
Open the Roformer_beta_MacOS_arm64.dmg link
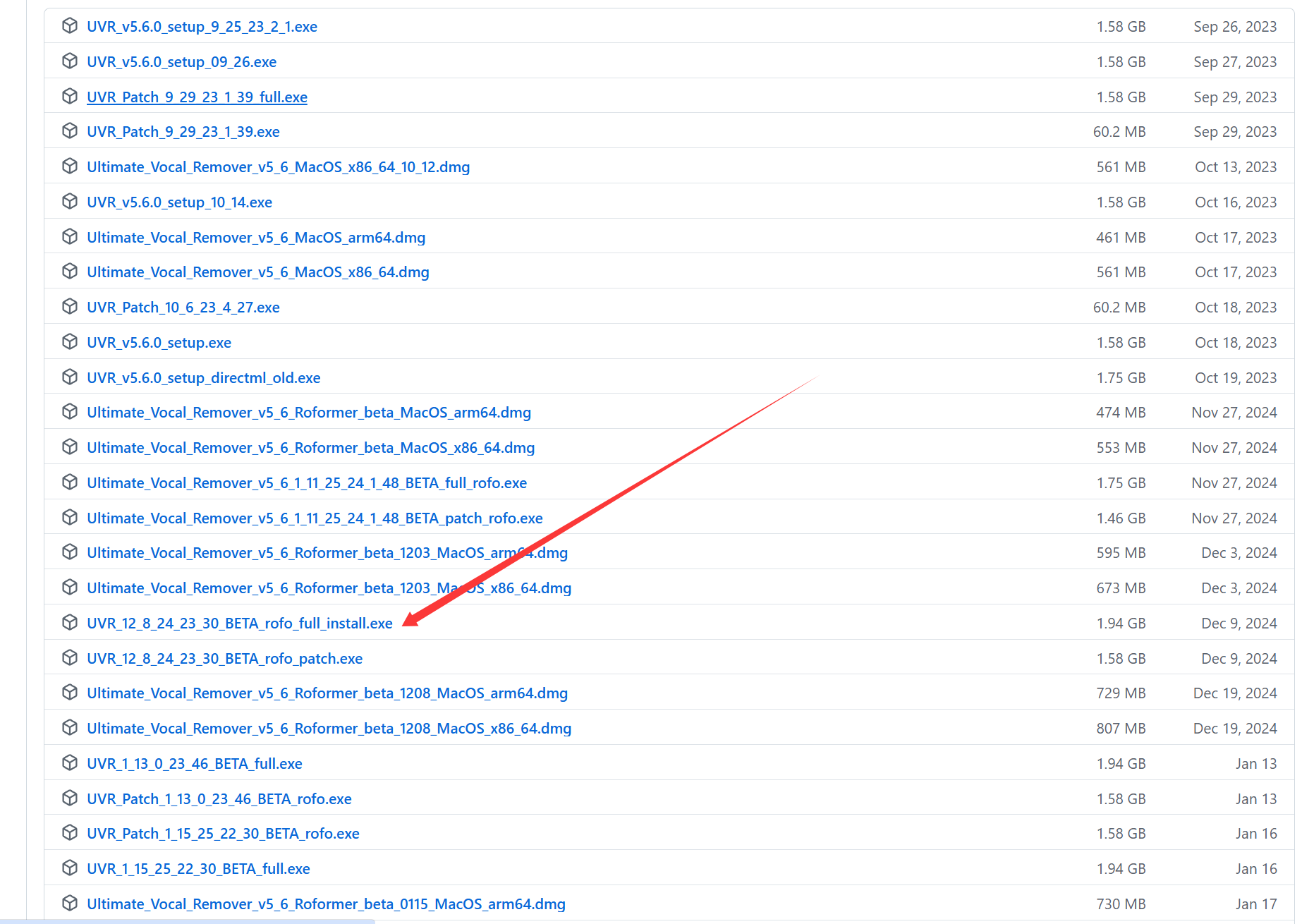(x=309, y=413)
